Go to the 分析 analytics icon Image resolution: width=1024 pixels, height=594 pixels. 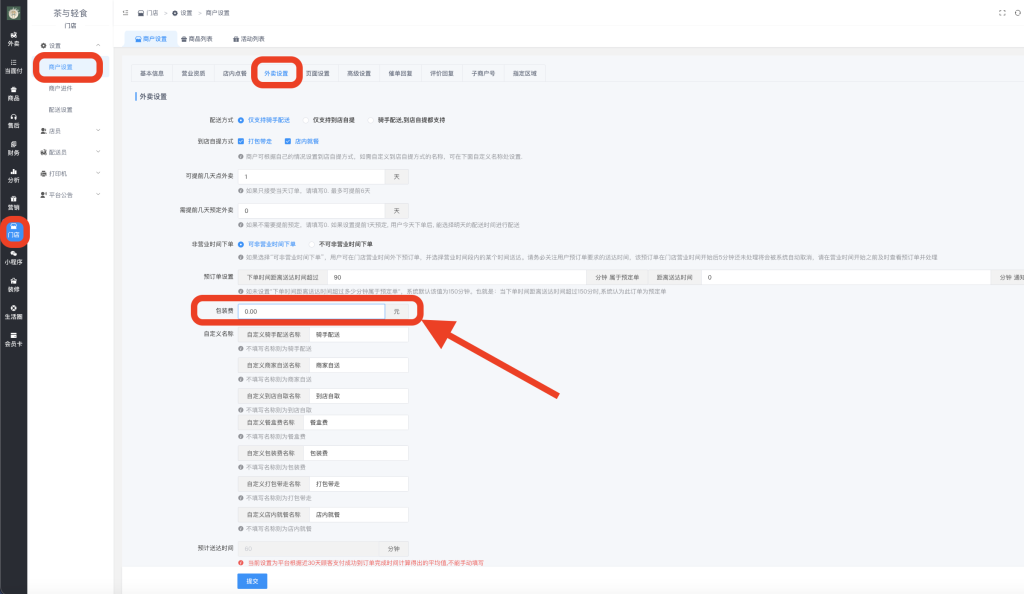pos(13,176)
